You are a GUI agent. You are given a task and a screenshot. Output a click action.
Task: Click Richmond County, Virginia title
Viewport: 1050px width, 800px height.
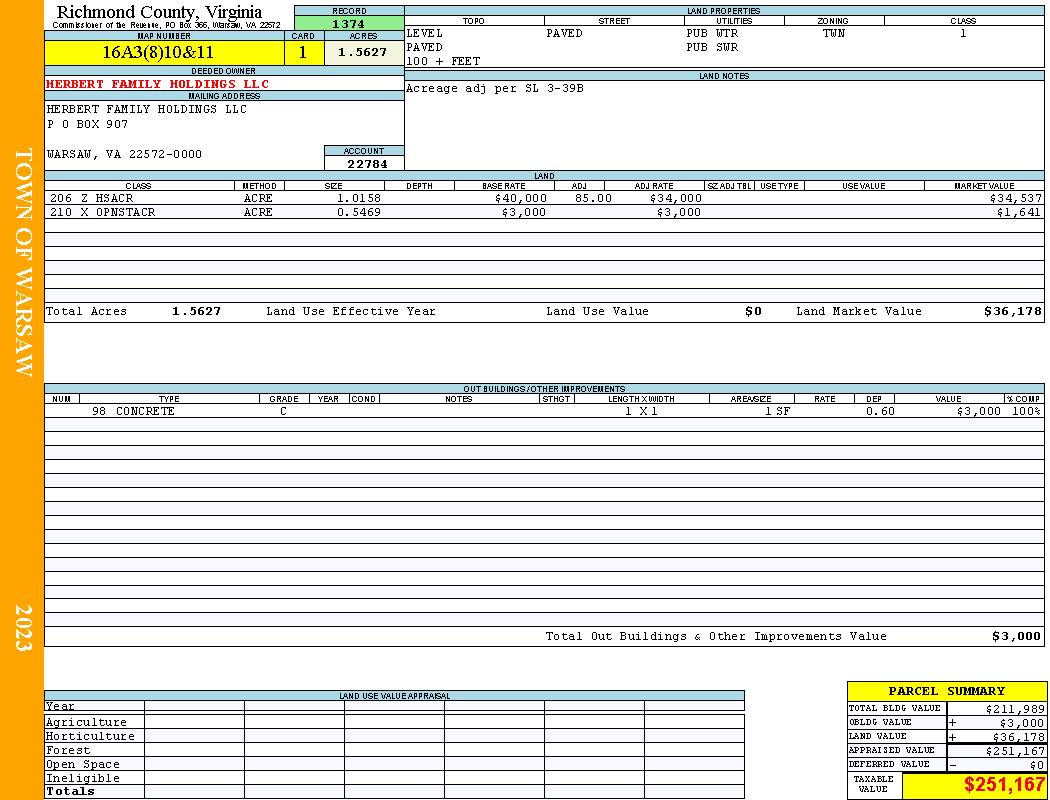click(x=159, y=12)
